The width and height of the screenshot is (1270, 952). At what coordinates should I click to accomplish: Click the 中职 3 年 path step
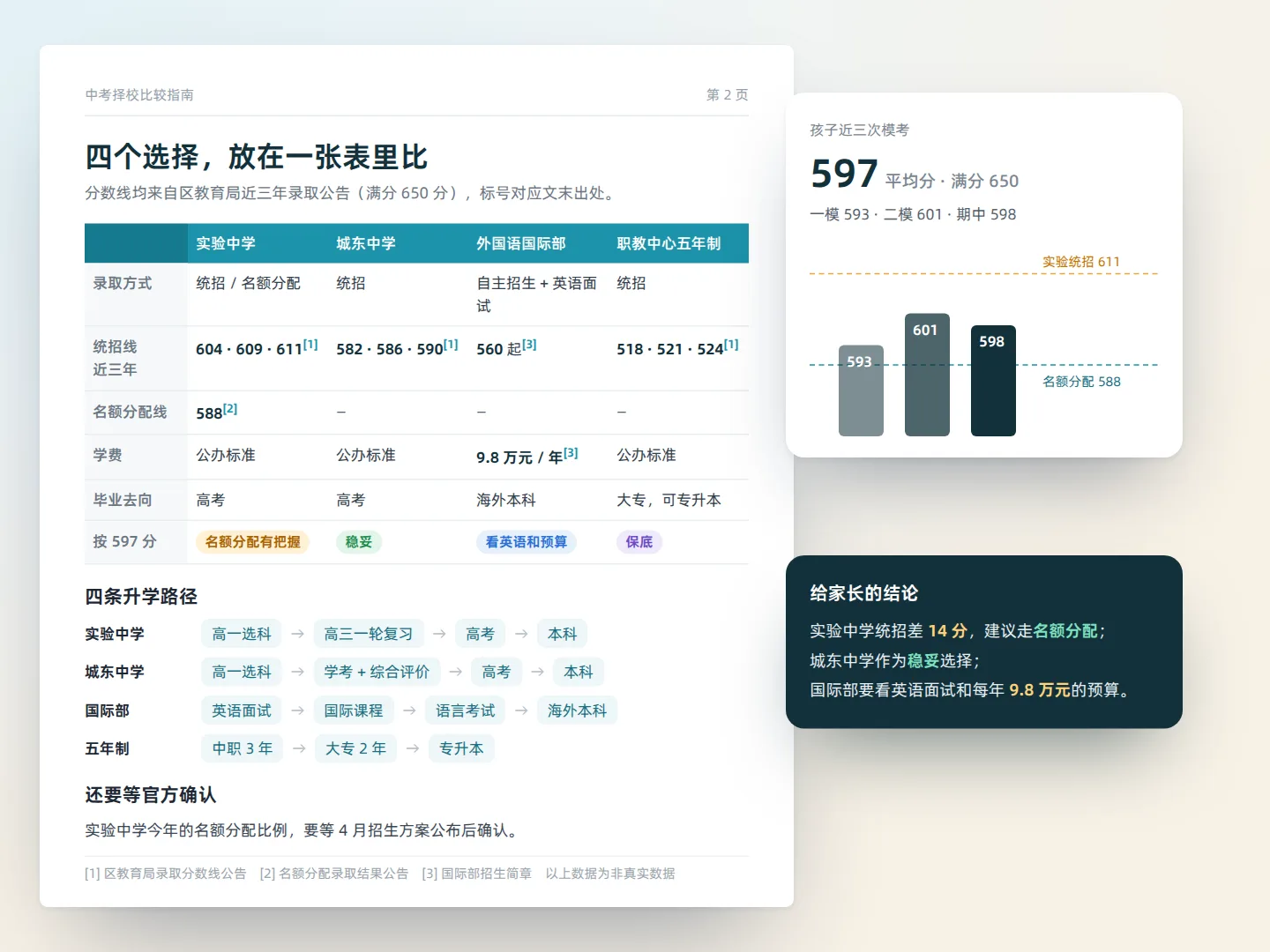(x=243, y=748)
